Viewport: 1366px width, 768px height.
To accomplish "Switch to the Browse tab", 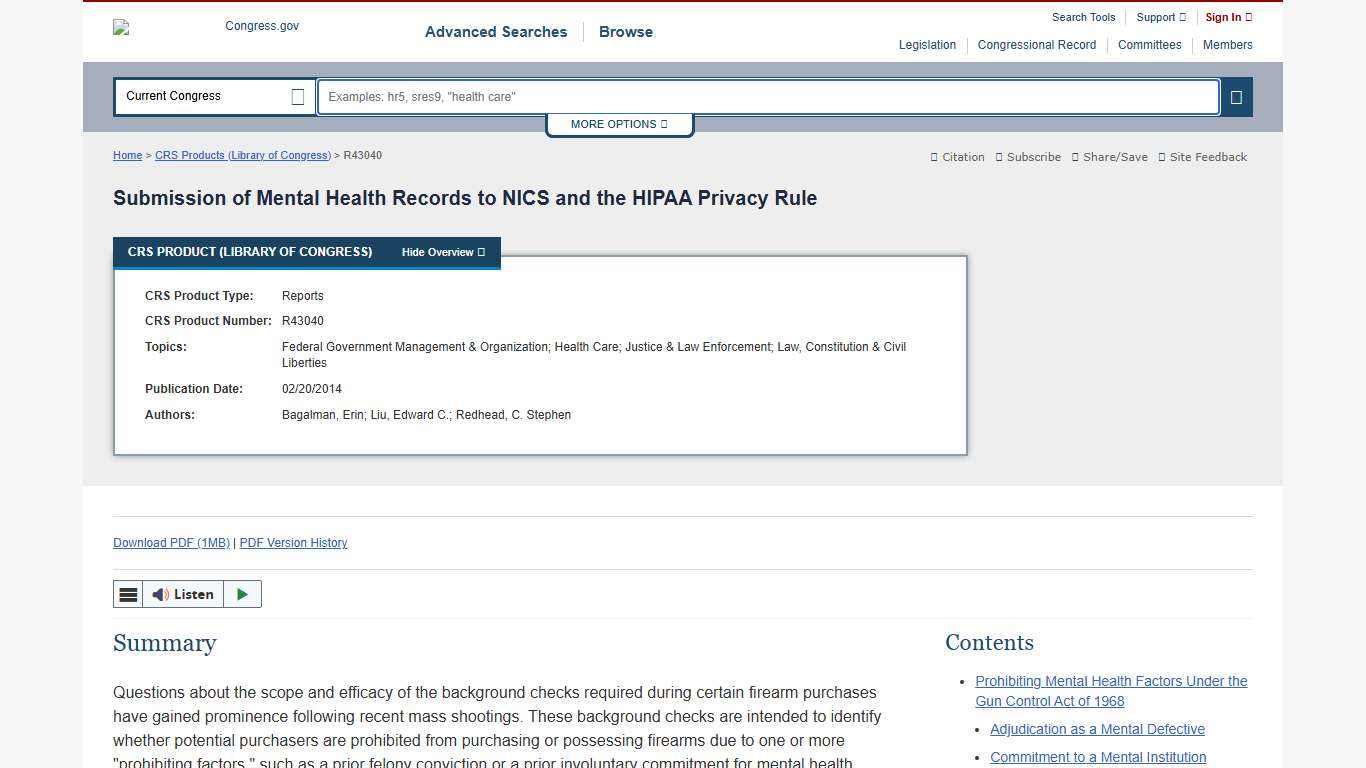I will click(x=625, y=32).
